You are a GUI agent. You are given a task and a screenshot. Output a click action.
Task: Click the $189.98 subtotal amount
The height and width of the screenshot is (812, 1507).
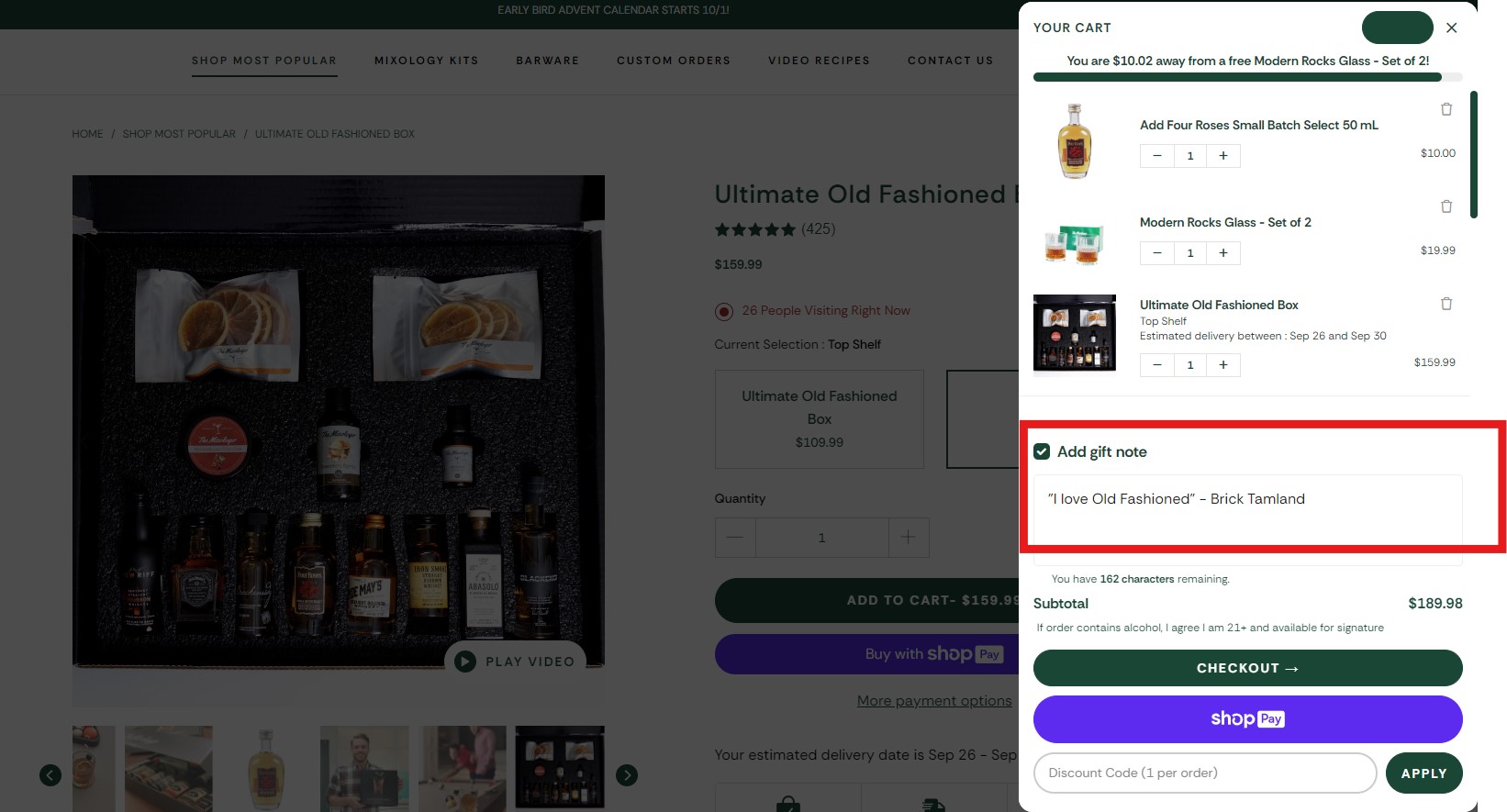tap(1435, 604)
